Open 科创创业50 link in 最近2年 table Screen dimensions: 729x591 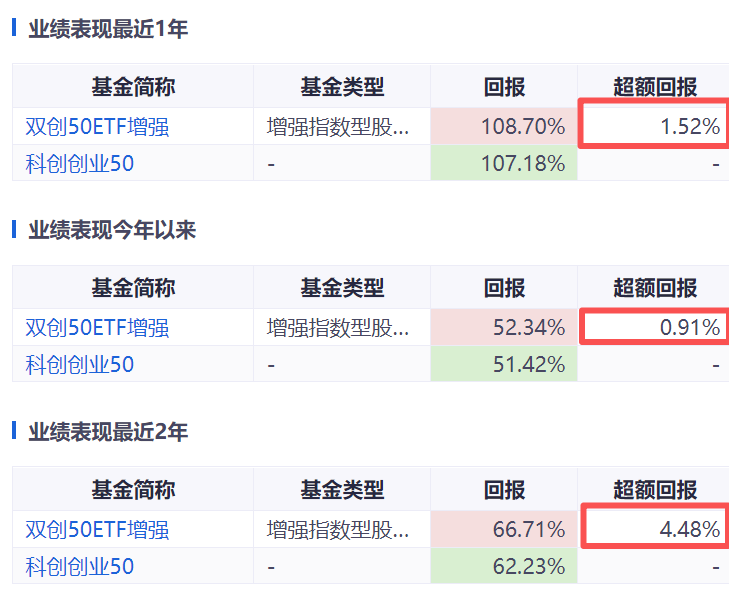click(80, 566)
